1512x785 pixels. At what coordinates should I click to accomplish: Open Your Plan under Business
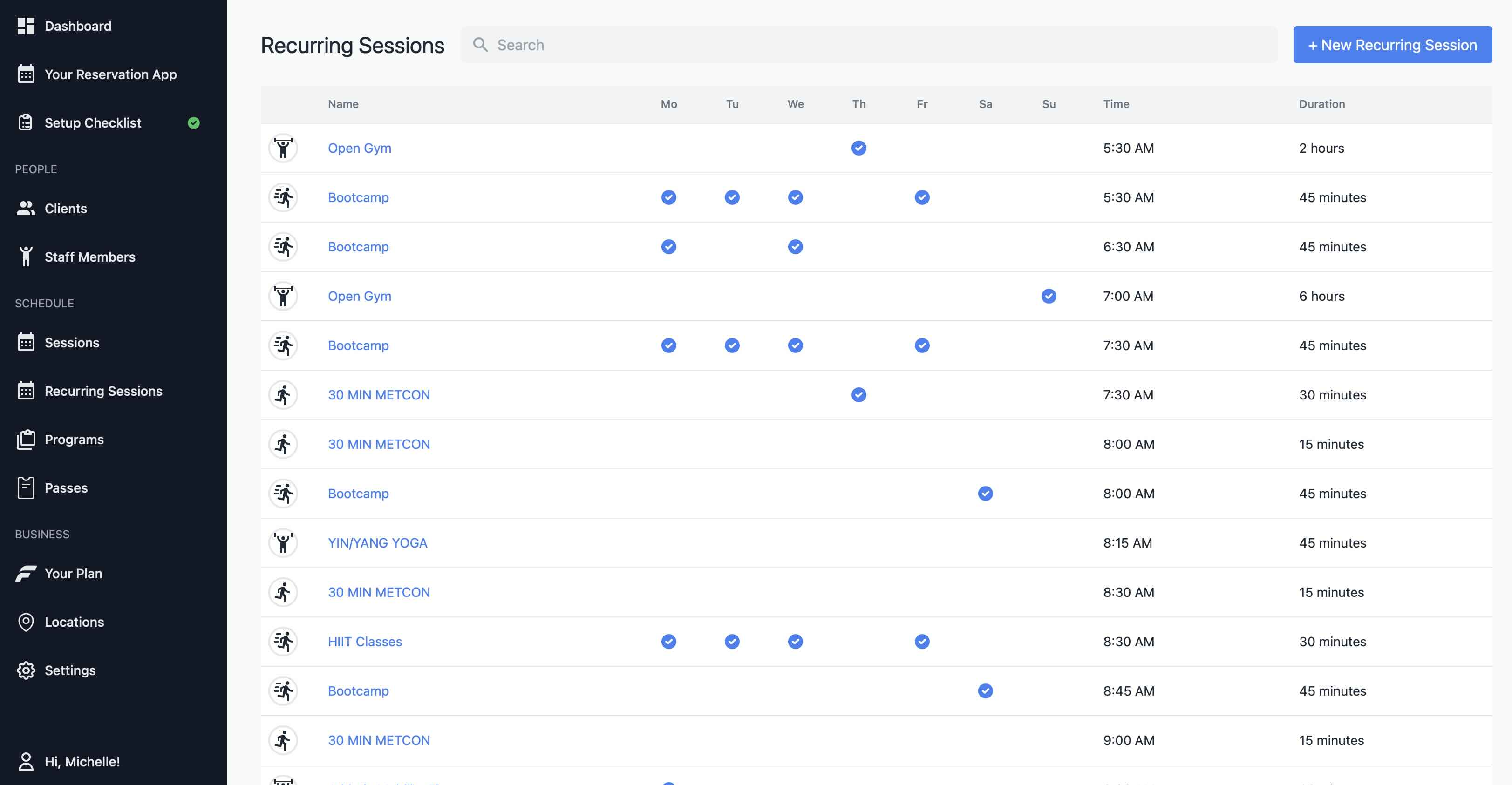coord(74,574)
